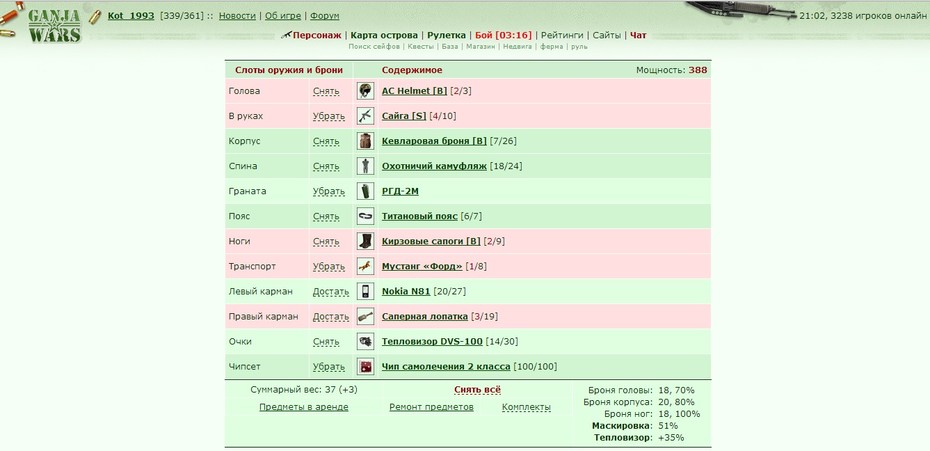Viewport: 930px width, 451px height.
Task: Open the Nokia N81 item link
Action: (406, 291)
